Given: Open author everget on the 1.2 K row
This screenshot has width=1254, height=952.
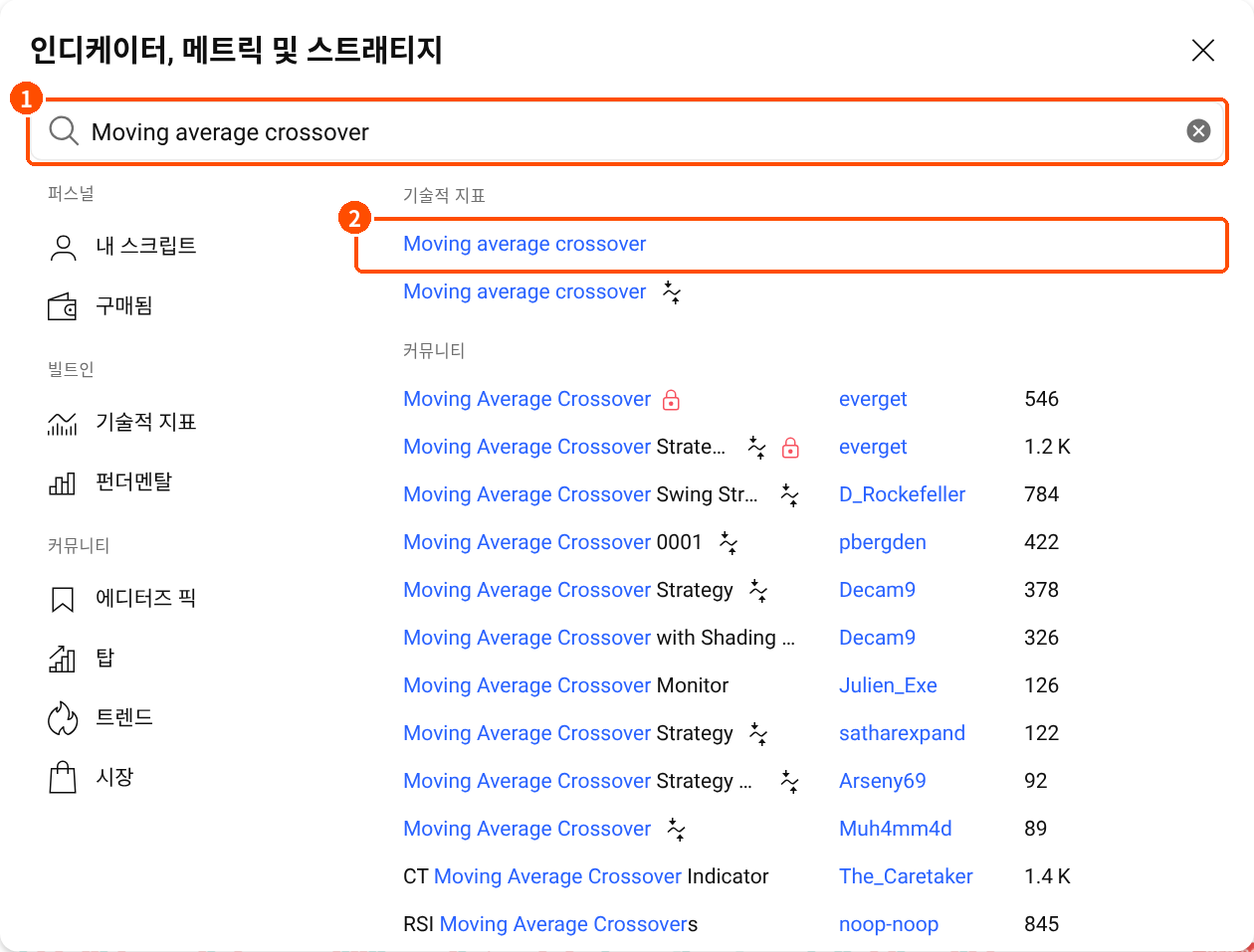Looking at the screenshot, I should [873, 447].
